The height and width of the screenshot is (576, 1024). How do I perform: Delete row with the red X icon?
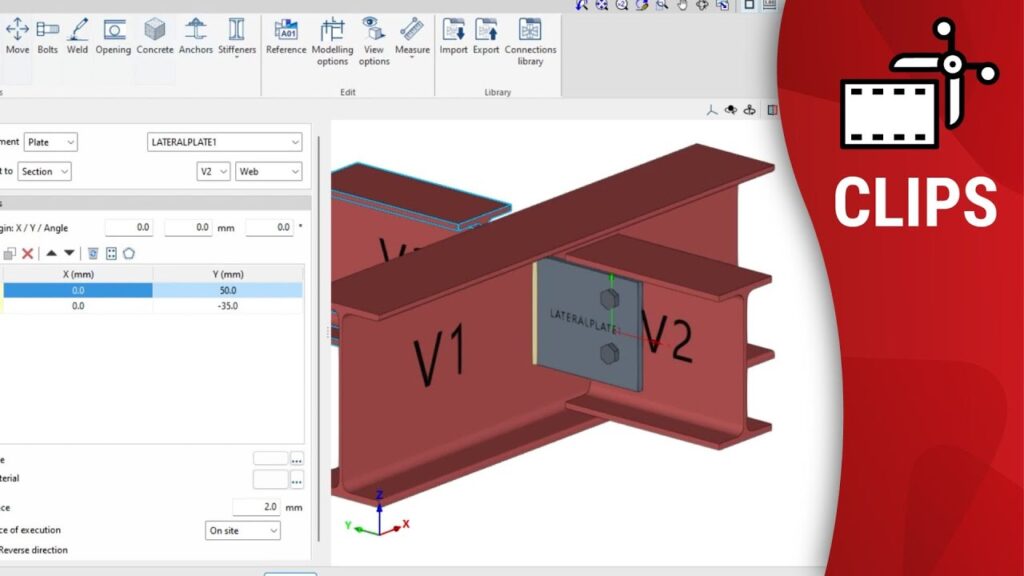click(x=28, y=254)
